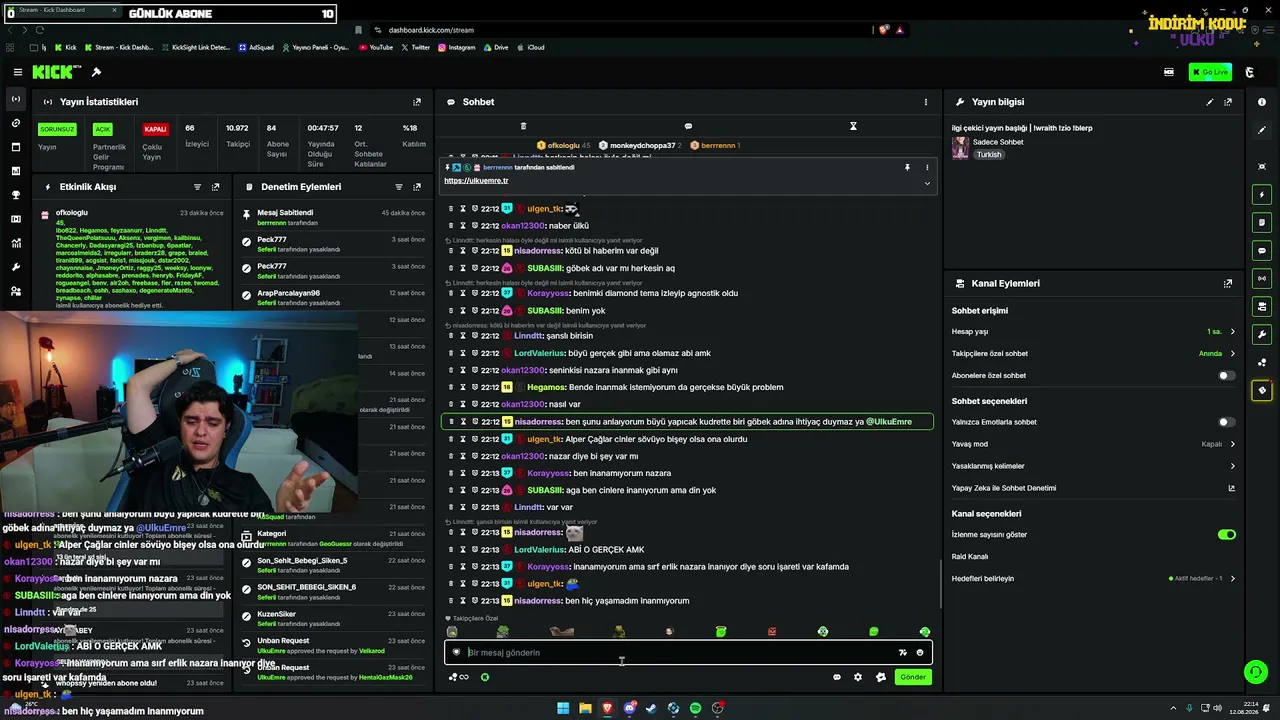Open the Instagram bookmark
Viewport: 1280px width, 720px height.
[456, 47]
